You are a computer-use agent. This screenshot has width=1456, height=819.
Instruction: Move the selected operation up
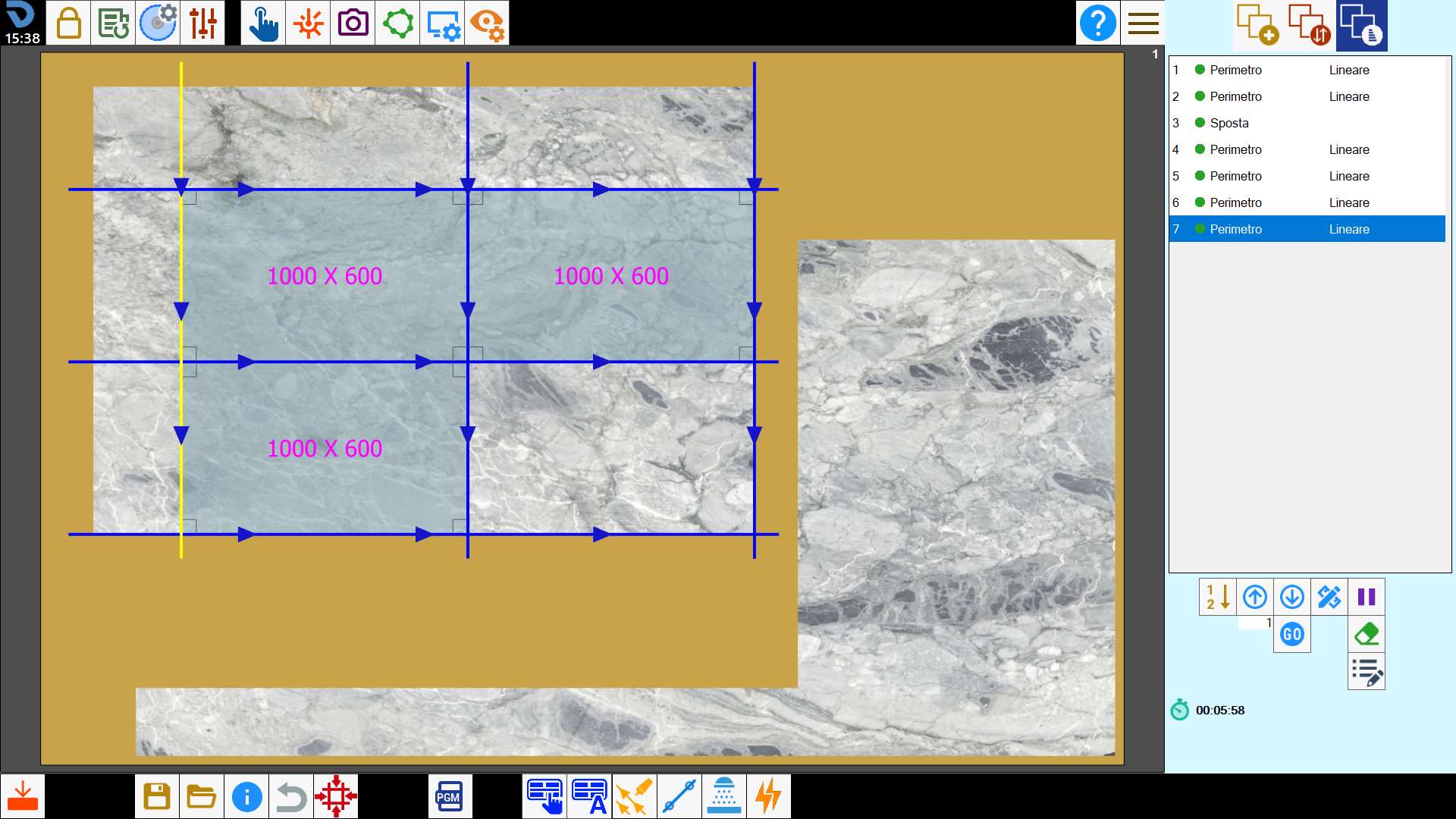coord(1255,597)
